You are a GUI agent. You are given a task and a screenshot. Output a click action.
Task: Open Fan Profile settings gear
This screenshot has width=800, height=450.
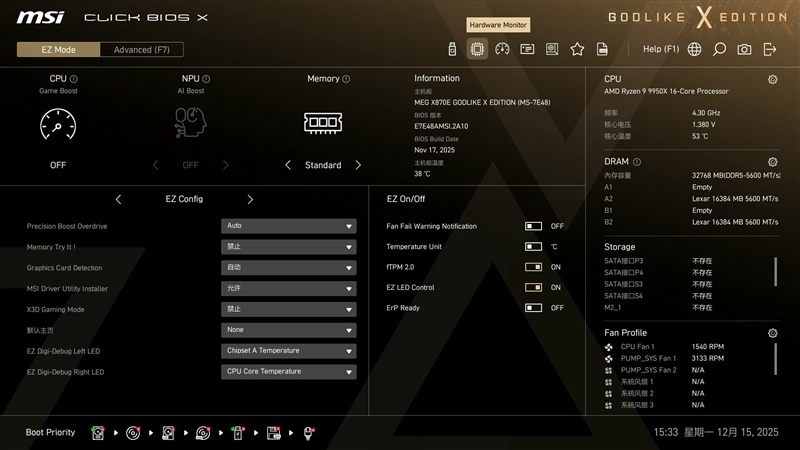tap(772, 333)
